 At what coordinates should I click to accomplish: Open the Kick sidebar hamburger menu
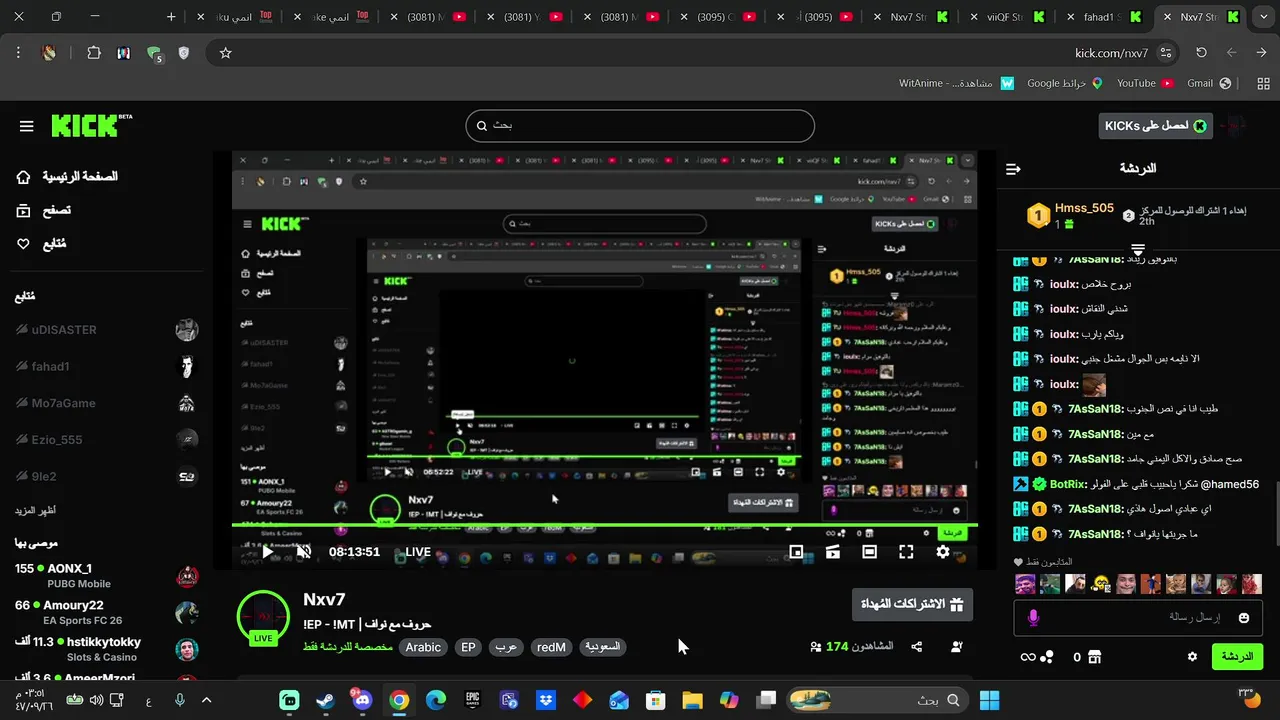[x=27, y=126]
